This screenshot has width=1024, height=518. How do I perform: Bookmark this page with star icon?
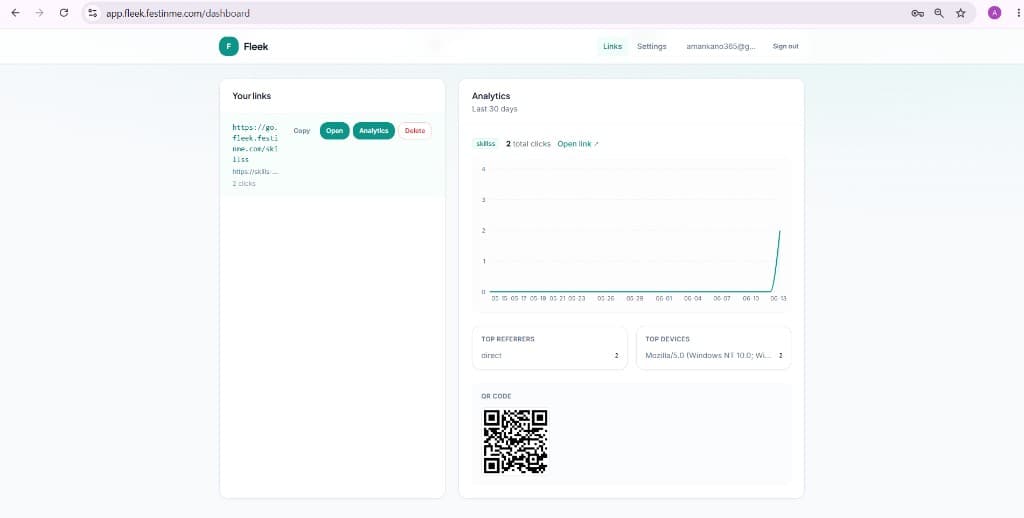(x=961, y=13)
